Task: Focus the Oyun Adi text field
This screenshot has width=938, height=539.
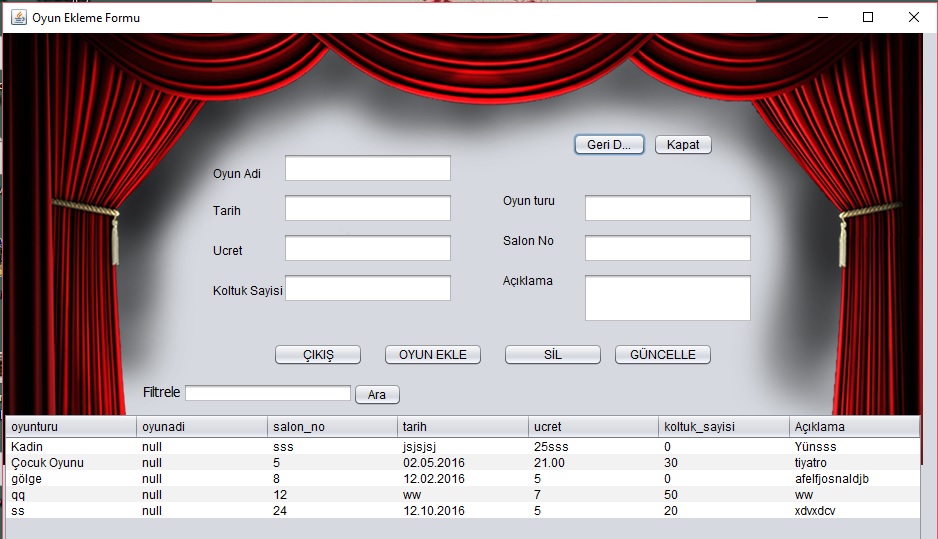Action: (x=367, y=168)
